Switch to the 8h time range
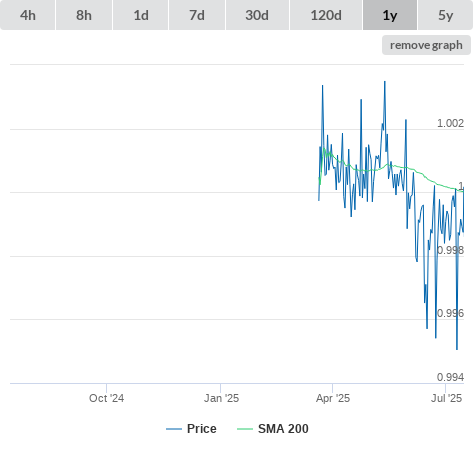The image size is (474, 455). (84, 15)
